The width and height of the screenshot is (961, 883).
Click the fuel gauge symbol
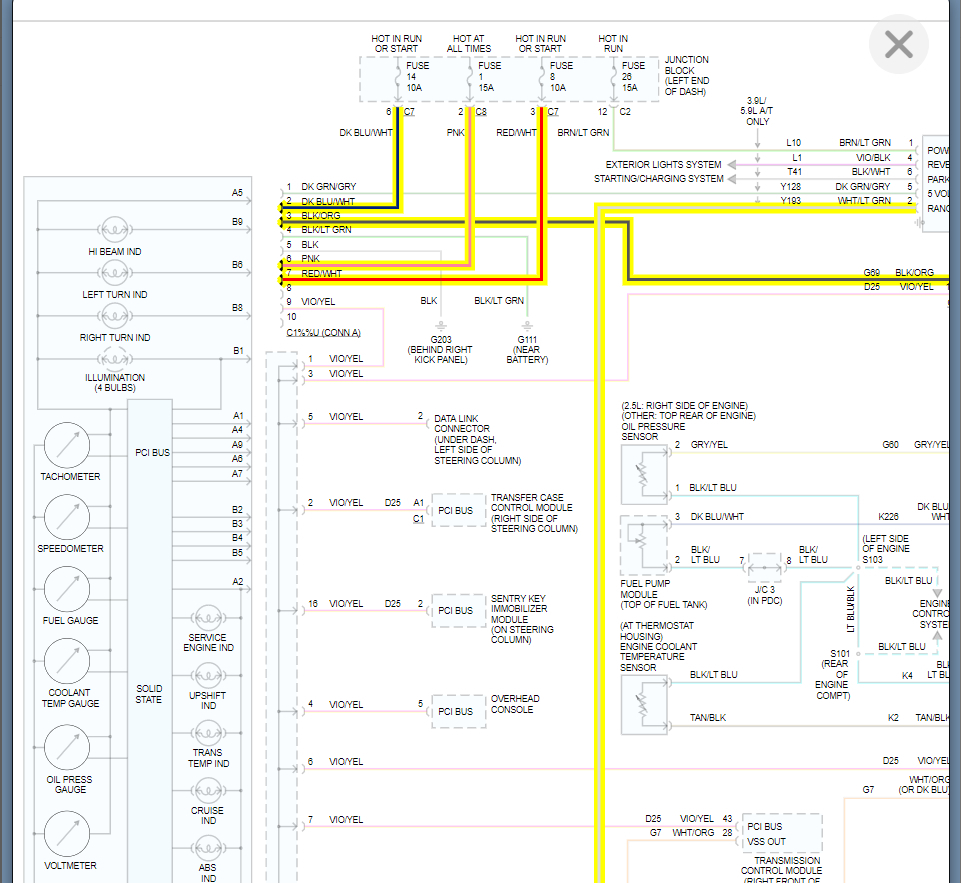(x=67, y=589)
